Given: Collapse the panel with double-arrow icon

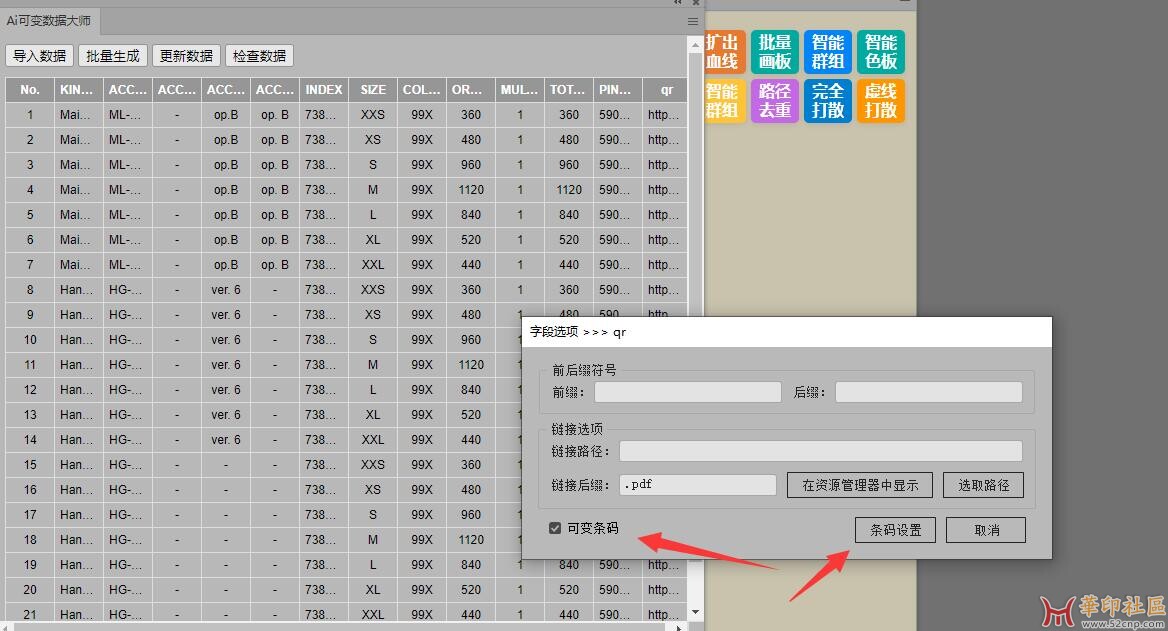Looking at the screenshot, I should (x=679, y=3).
